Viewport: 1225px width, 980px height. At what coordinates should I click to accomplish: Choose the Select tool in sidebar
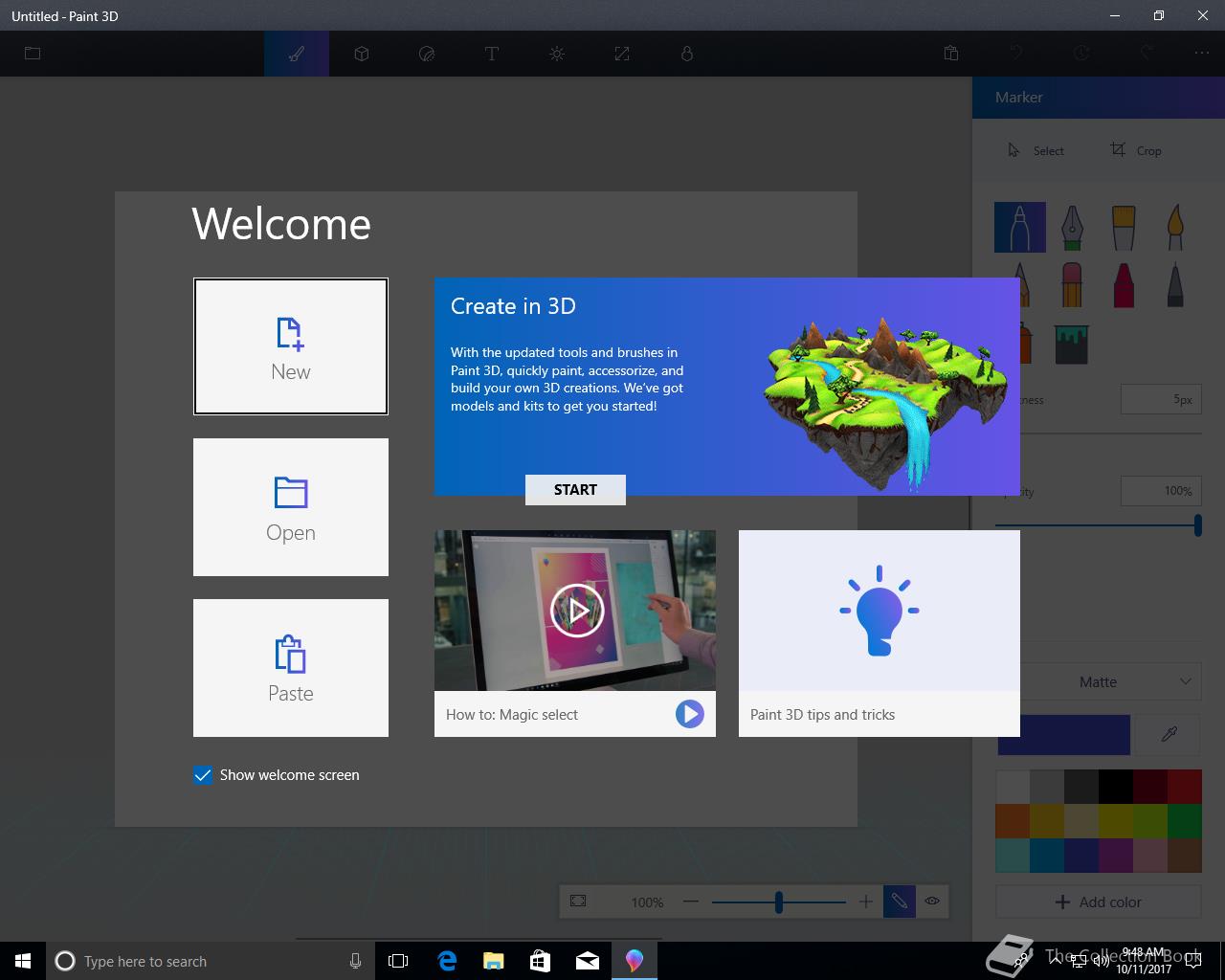[1036, 150]
